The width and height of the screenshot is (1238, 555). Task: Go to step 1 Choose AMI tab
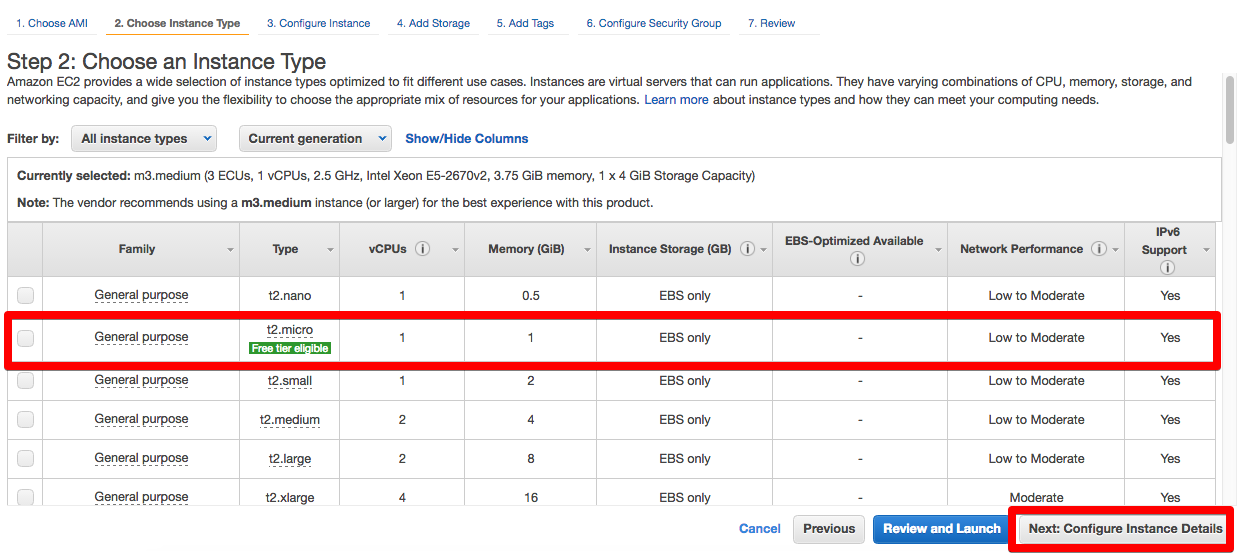[x=52, y=23]
